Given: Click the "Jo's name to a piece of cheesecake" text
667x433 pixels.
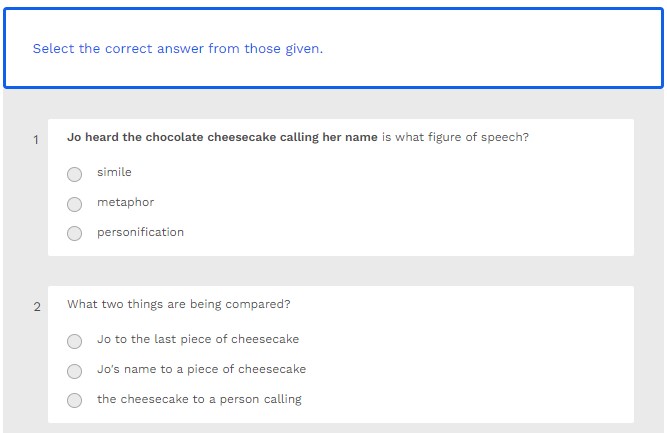Looking at the screenshot, I should pos(201,369).
